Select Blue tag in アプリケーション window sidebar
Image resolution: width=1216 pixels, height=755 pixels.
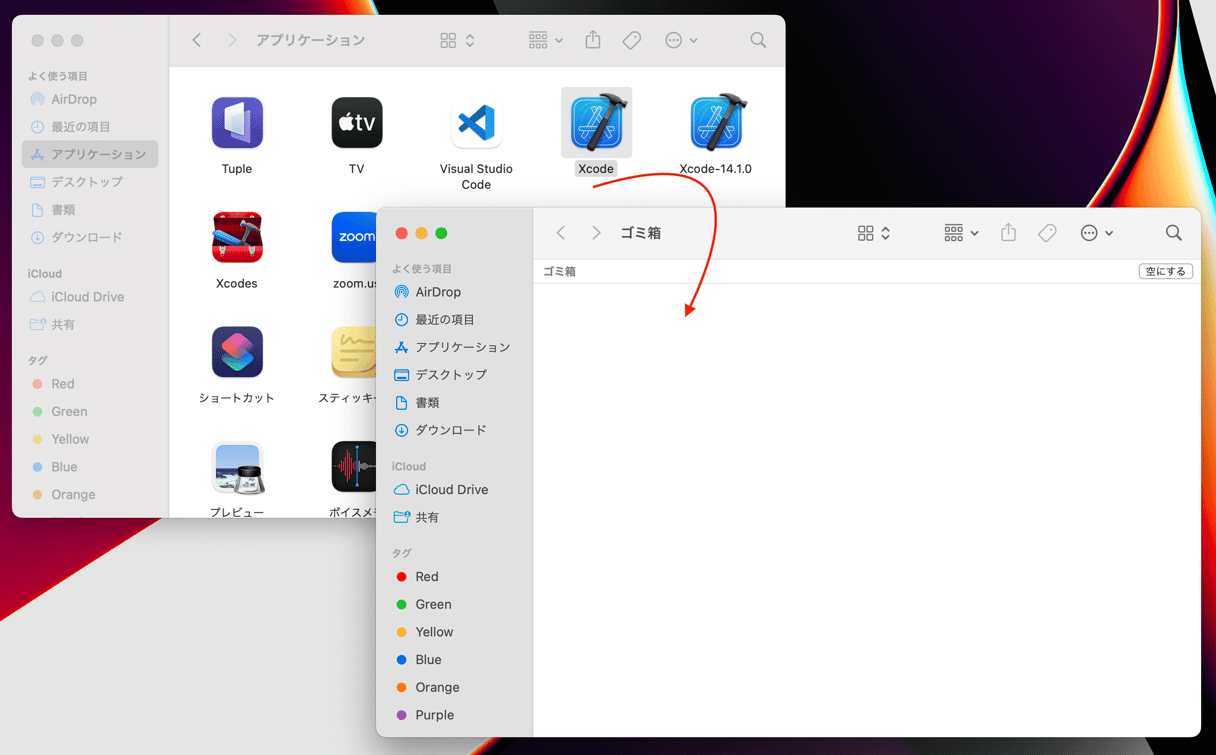tap(90, 467)
